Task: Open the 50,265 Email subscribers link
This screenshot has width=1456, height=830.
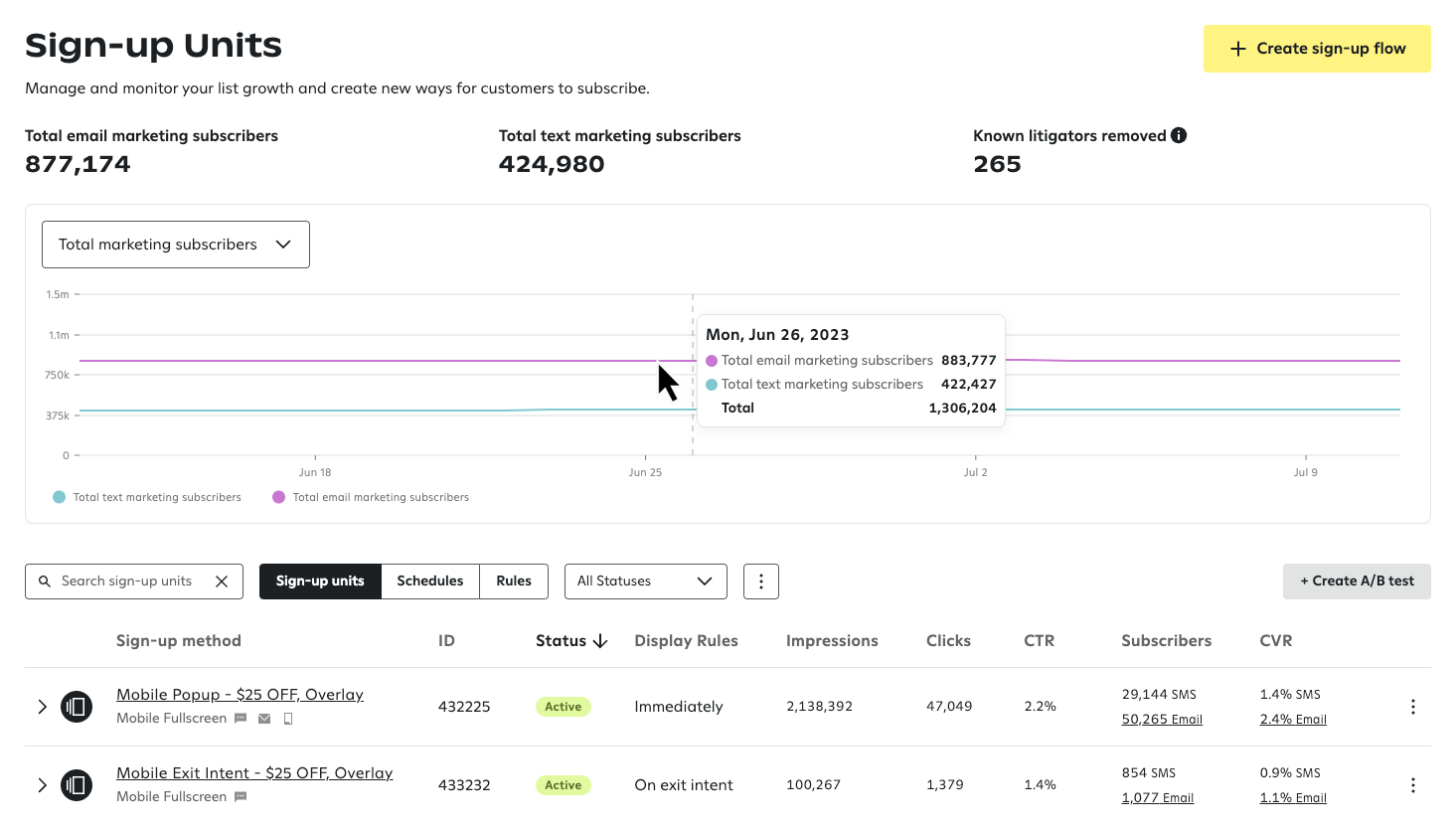Action: pyautogui.click(x=1161, y=719)
